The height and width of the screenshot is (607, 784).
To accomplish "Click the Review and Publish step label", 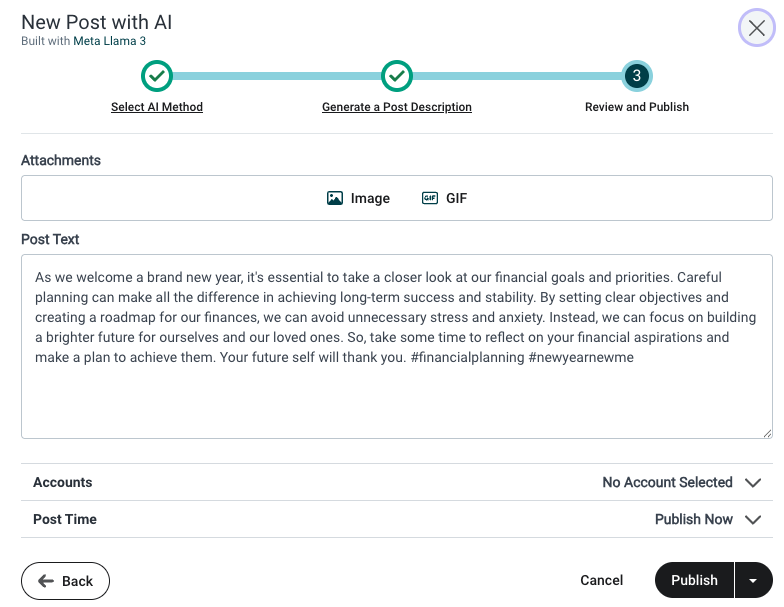I will point(637,107).
